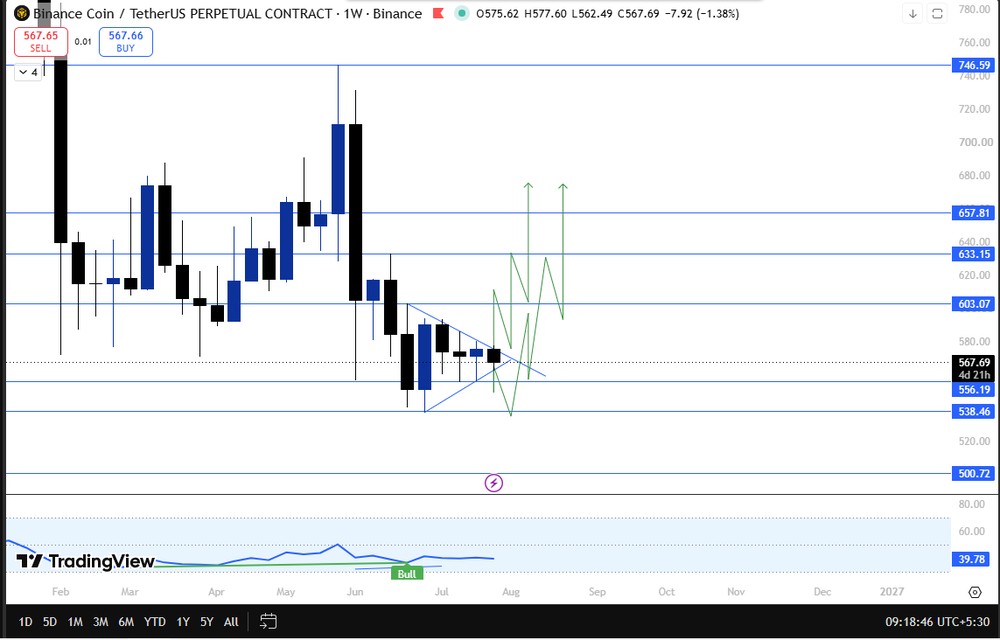Select the 1D time range

[25, 622]
